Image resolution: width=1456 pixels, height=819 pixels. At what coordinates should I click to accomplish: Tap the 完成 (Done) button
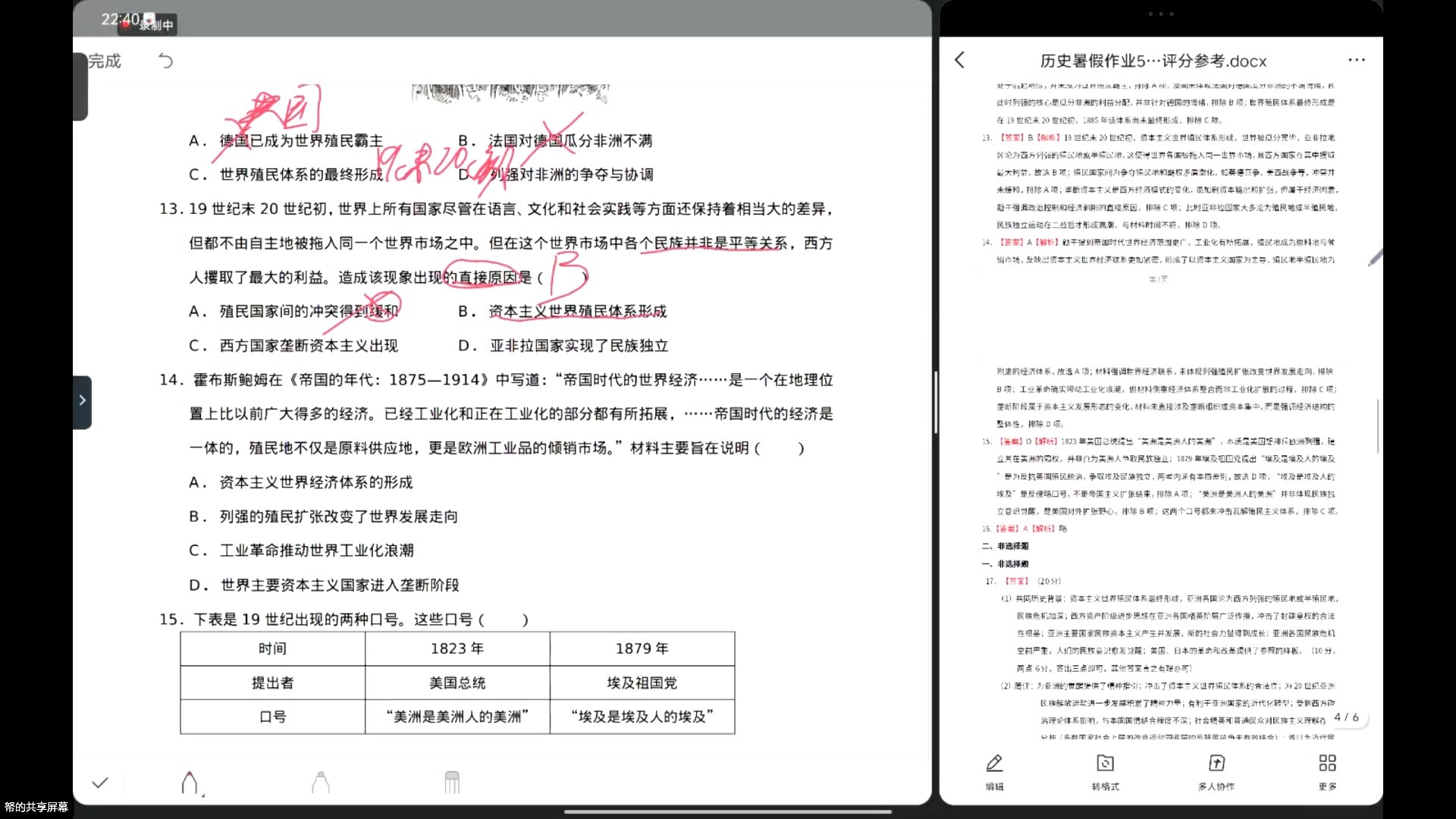pyautogui.click(x=105, y=61)
